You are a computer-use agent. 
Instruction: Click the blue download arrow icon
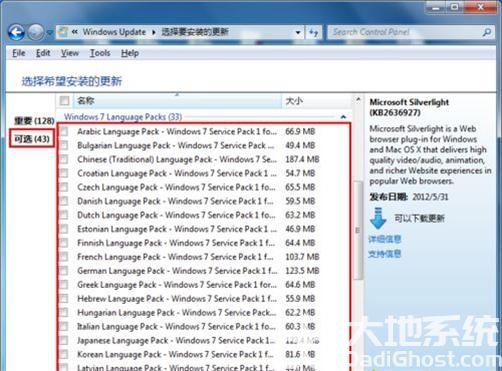pos(378,218)
